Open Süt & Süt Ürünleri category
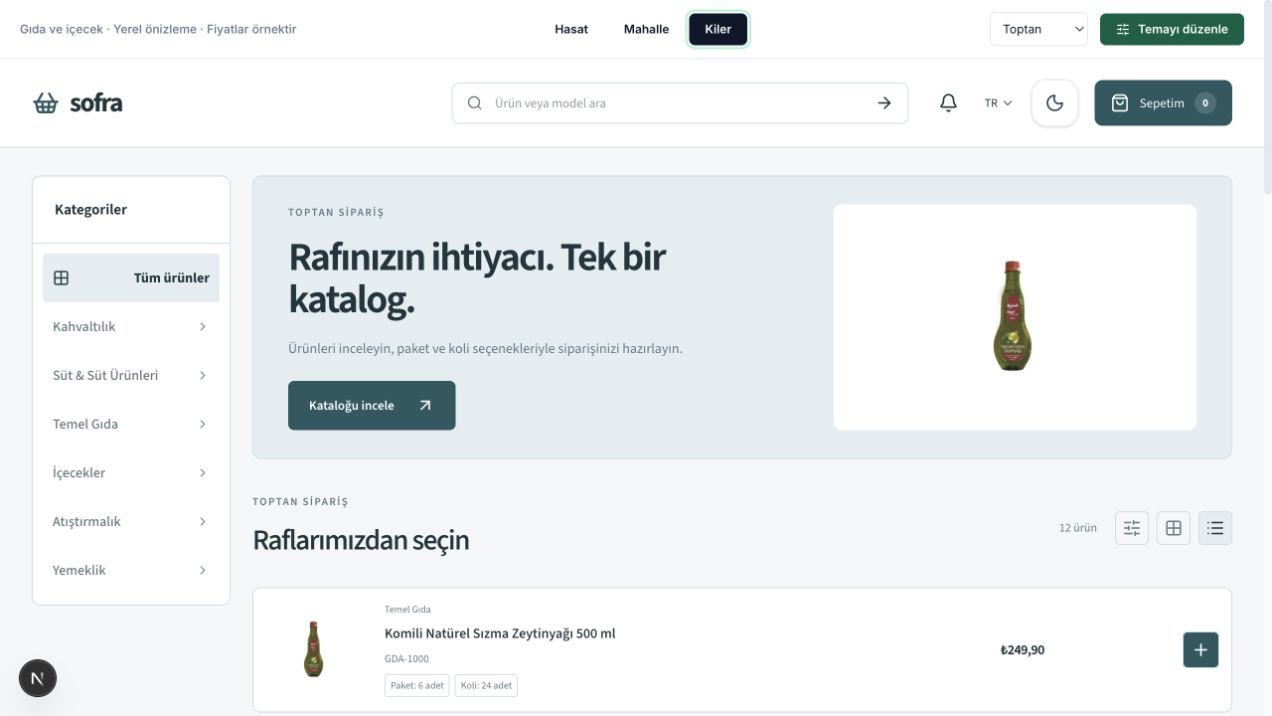The height and width of the screenshot is (716, 1272). [x=131, y=376]
